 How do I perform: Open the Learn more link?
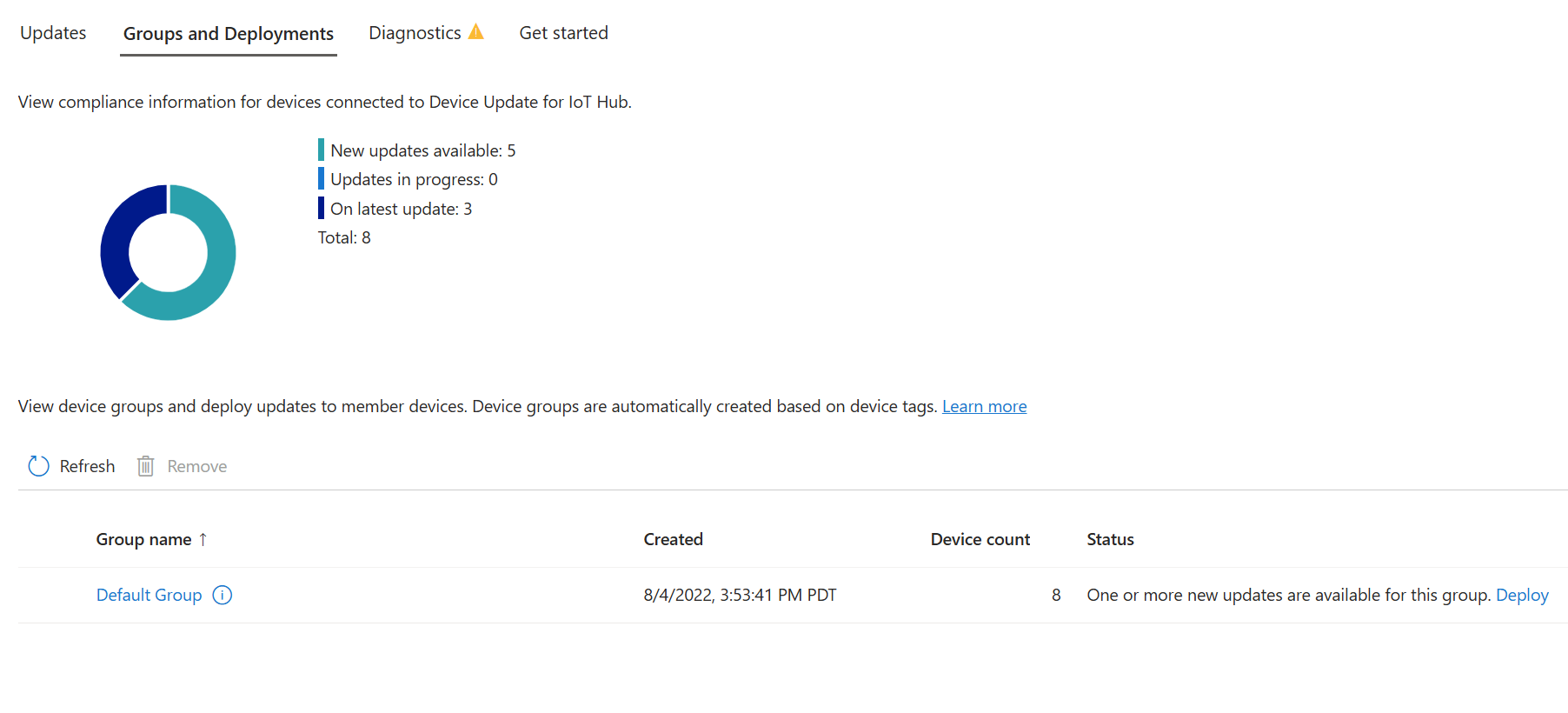tap(985, 406)
